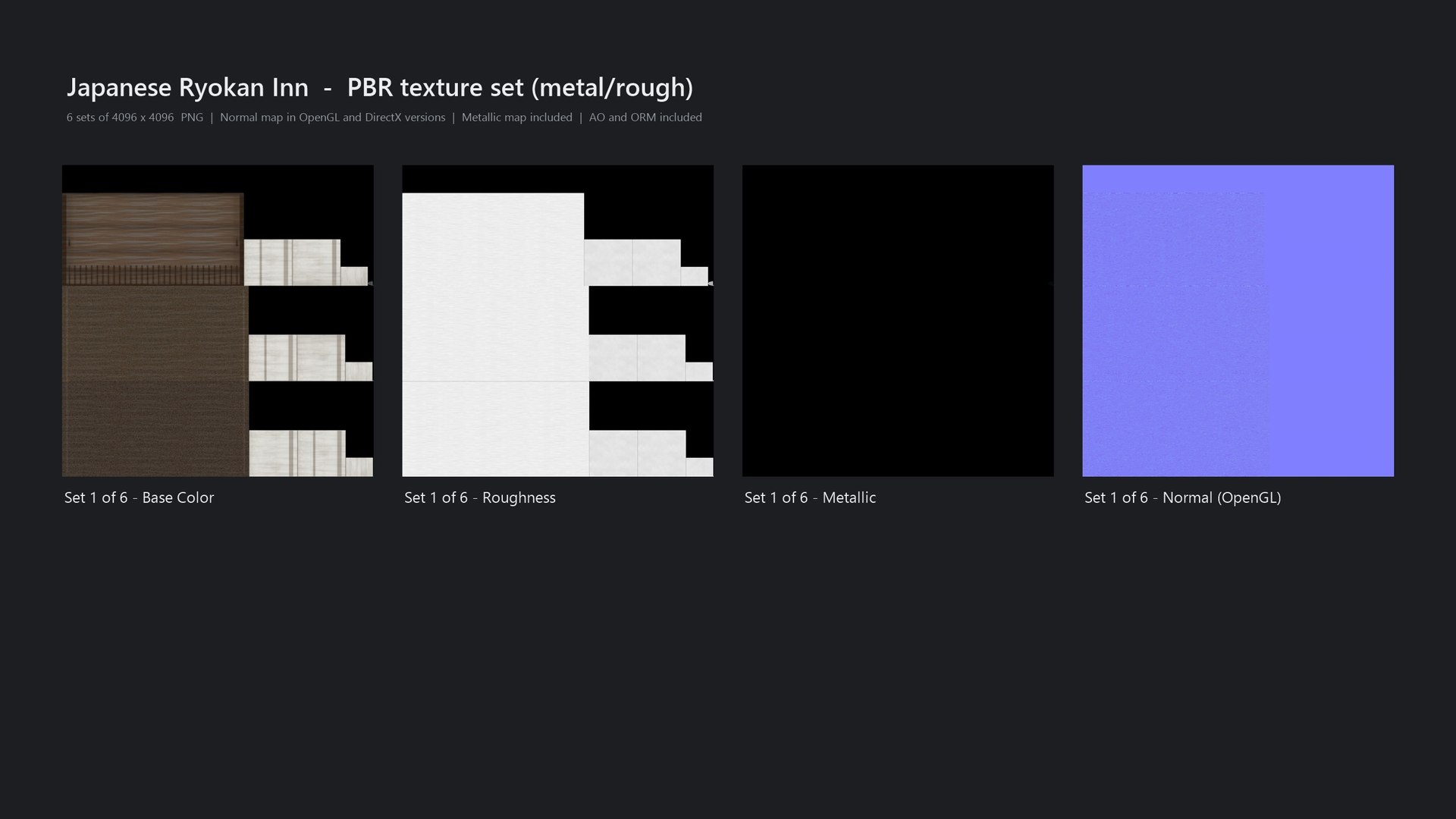This screenshot has width=1456, height=819.
Task: Click 'Metallic map included' text
Action: 517,118
